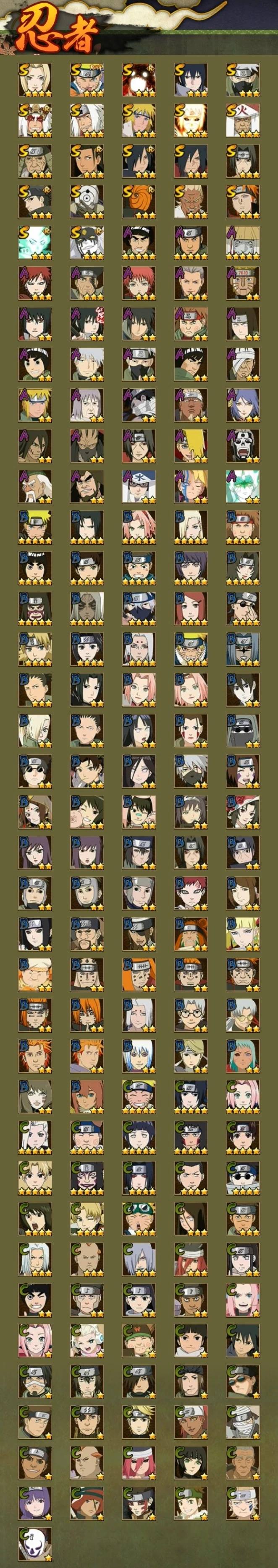The image size is (278, 1568).
Task: Pick the S-rank Third Hokage wearing 火 hat
Action: point(243,120)
